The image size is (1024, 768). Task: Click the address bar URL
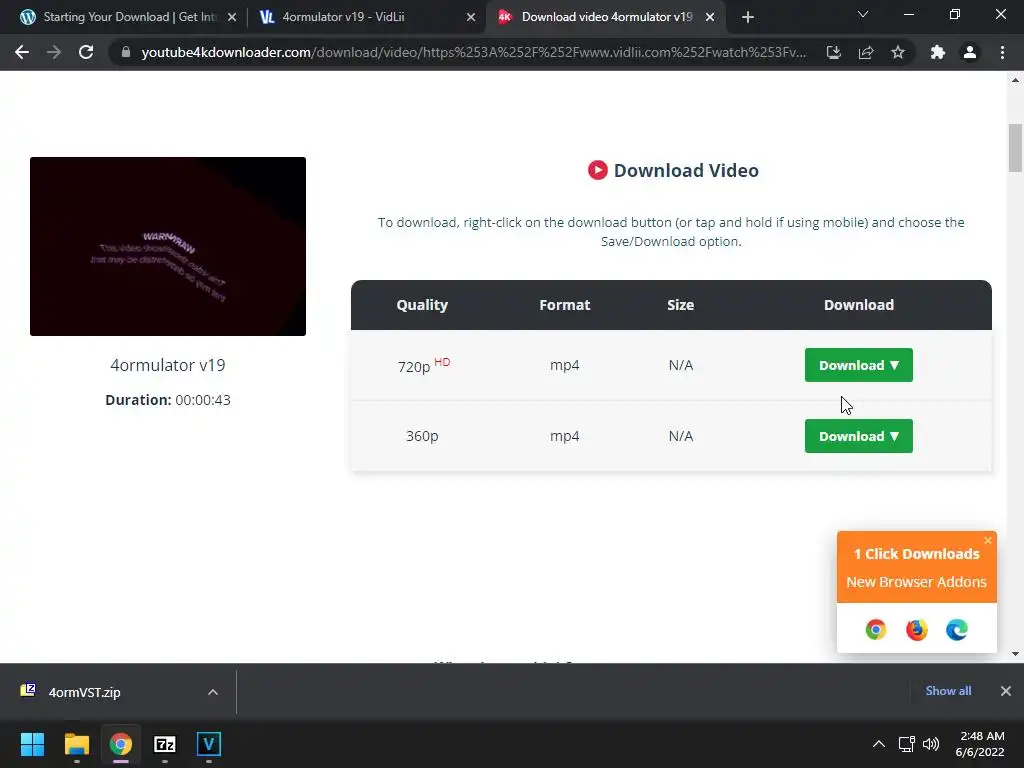tap(473, 52)
